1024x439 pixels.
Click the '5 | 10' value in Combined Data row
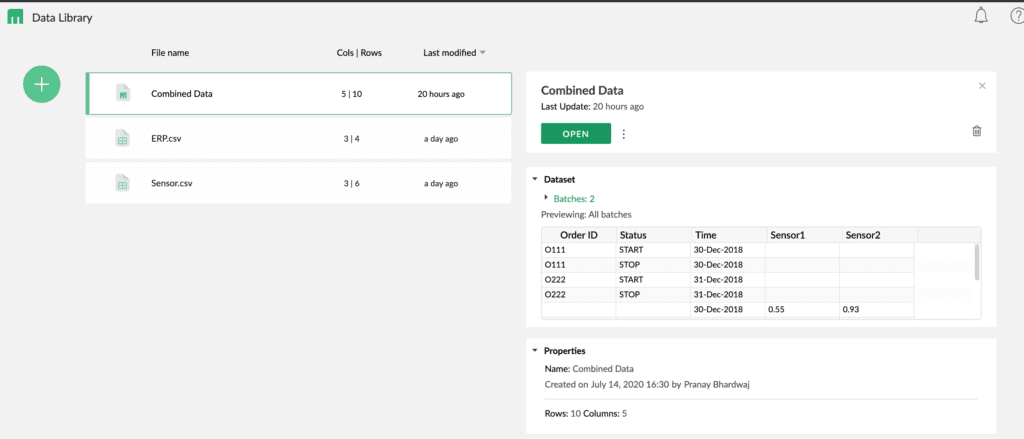click(351, 93)
